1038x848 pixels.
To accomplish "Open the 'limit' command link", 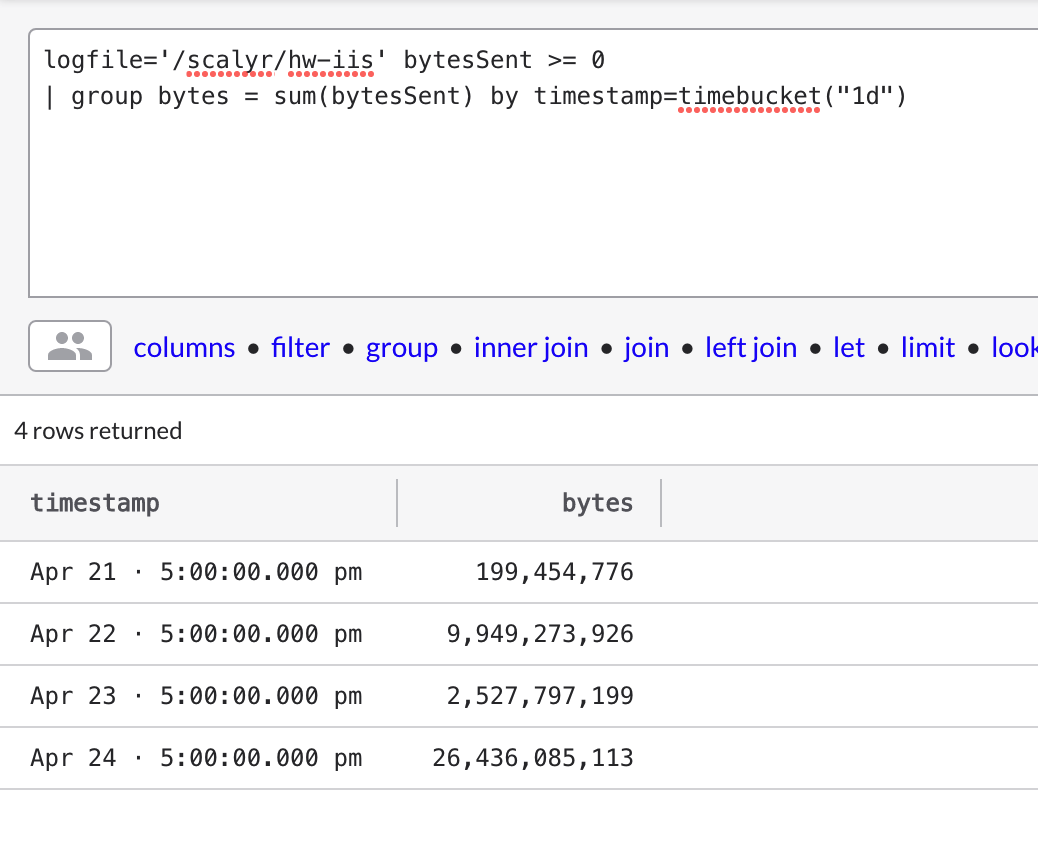I will 927,348.
